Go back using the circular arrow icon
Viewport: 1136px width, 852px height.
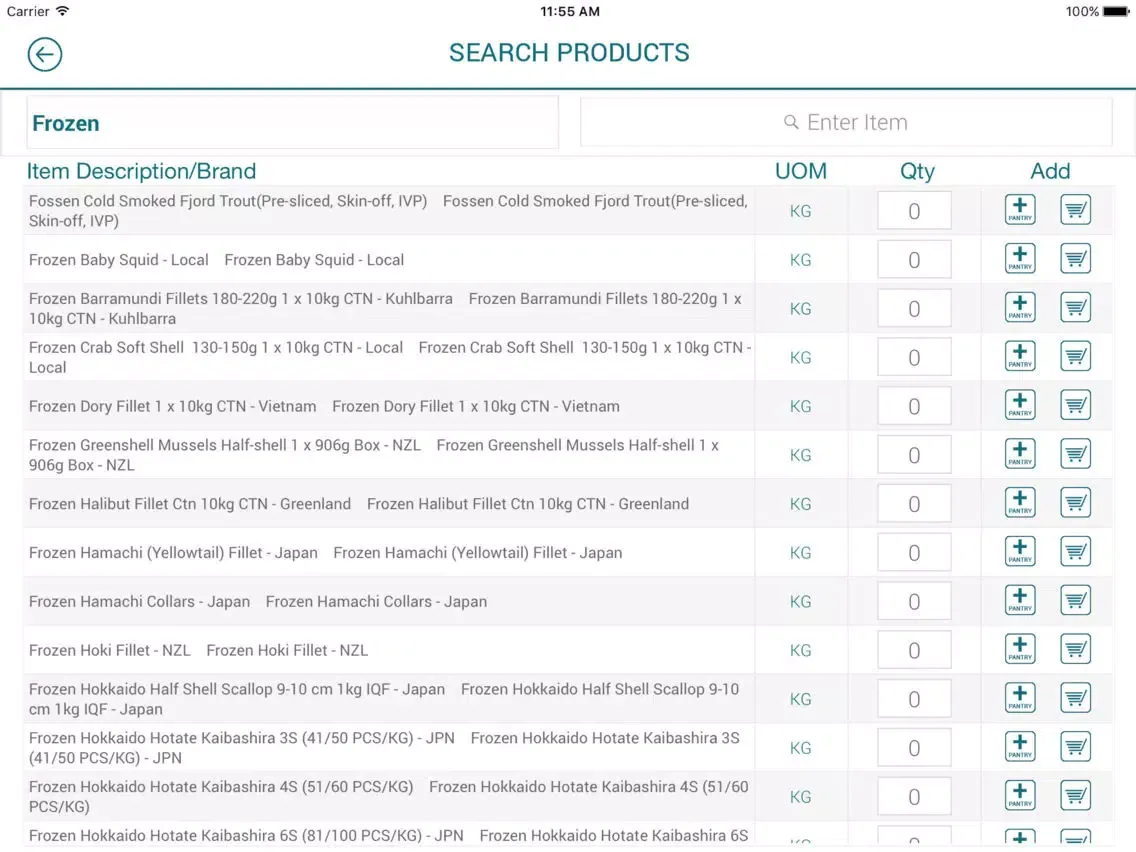pyautogui.click(x=45, y=54)
